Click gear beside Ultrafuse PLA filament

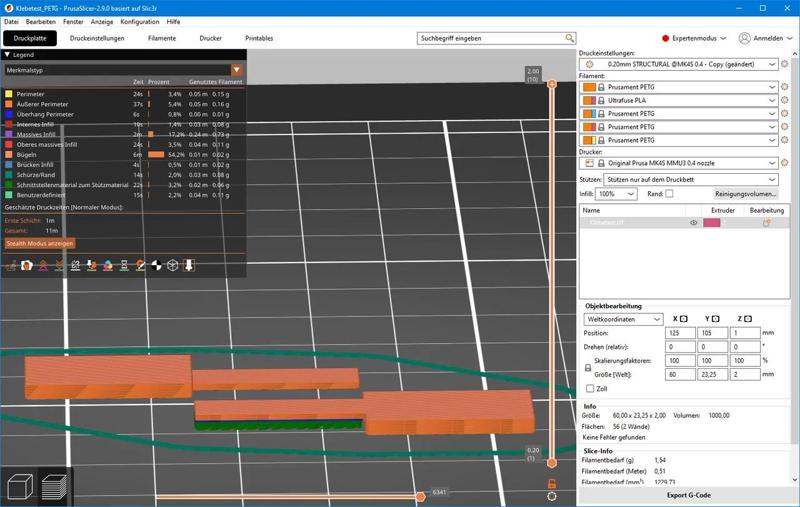785,100
